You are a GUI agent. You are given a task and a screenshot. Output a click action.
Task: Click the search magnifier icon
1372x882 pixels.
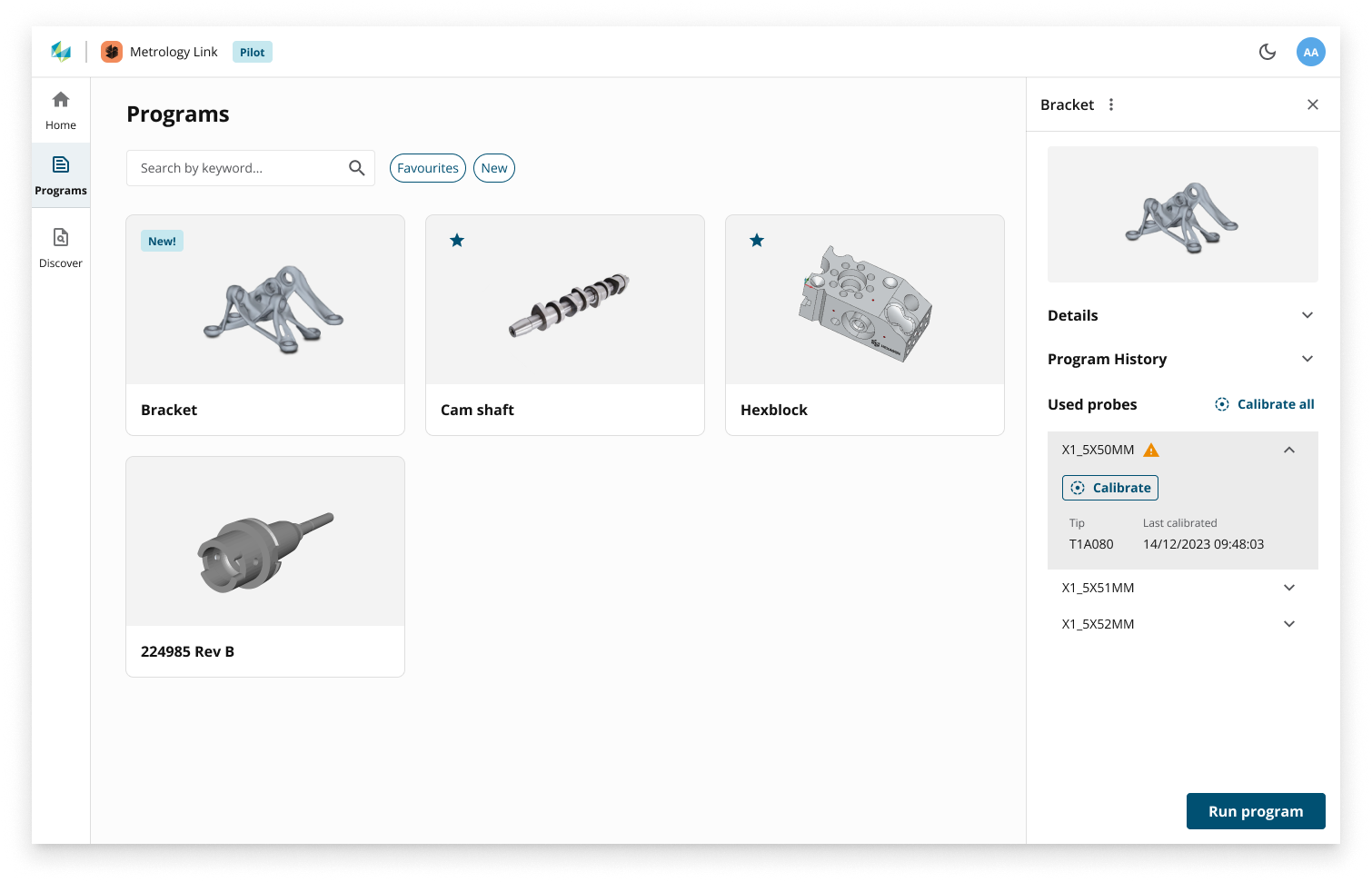pos(357,168)
